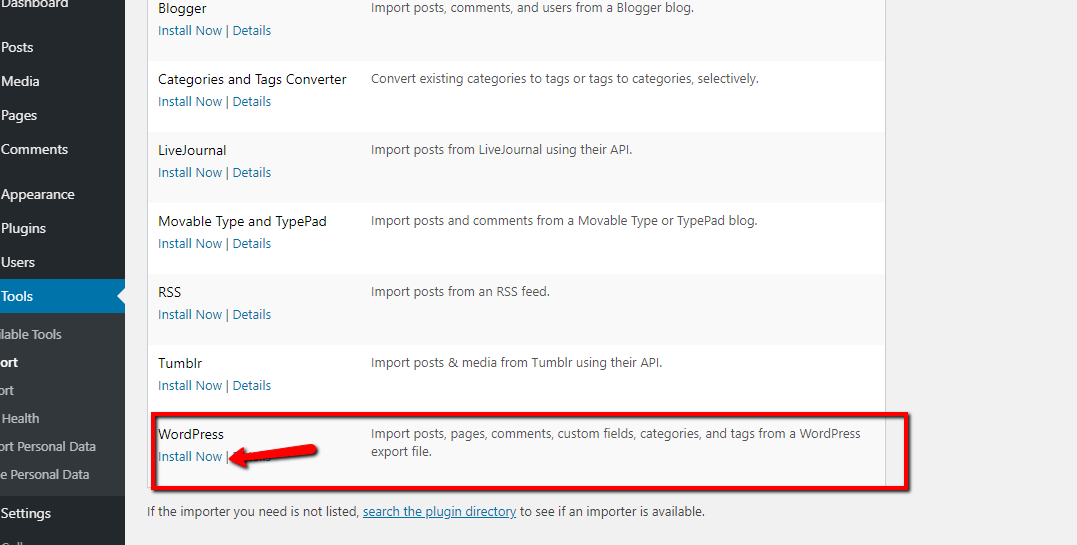Select the Categories and Tags Converter title
The image size is (1077, 545).
click(x=252, y=80)
